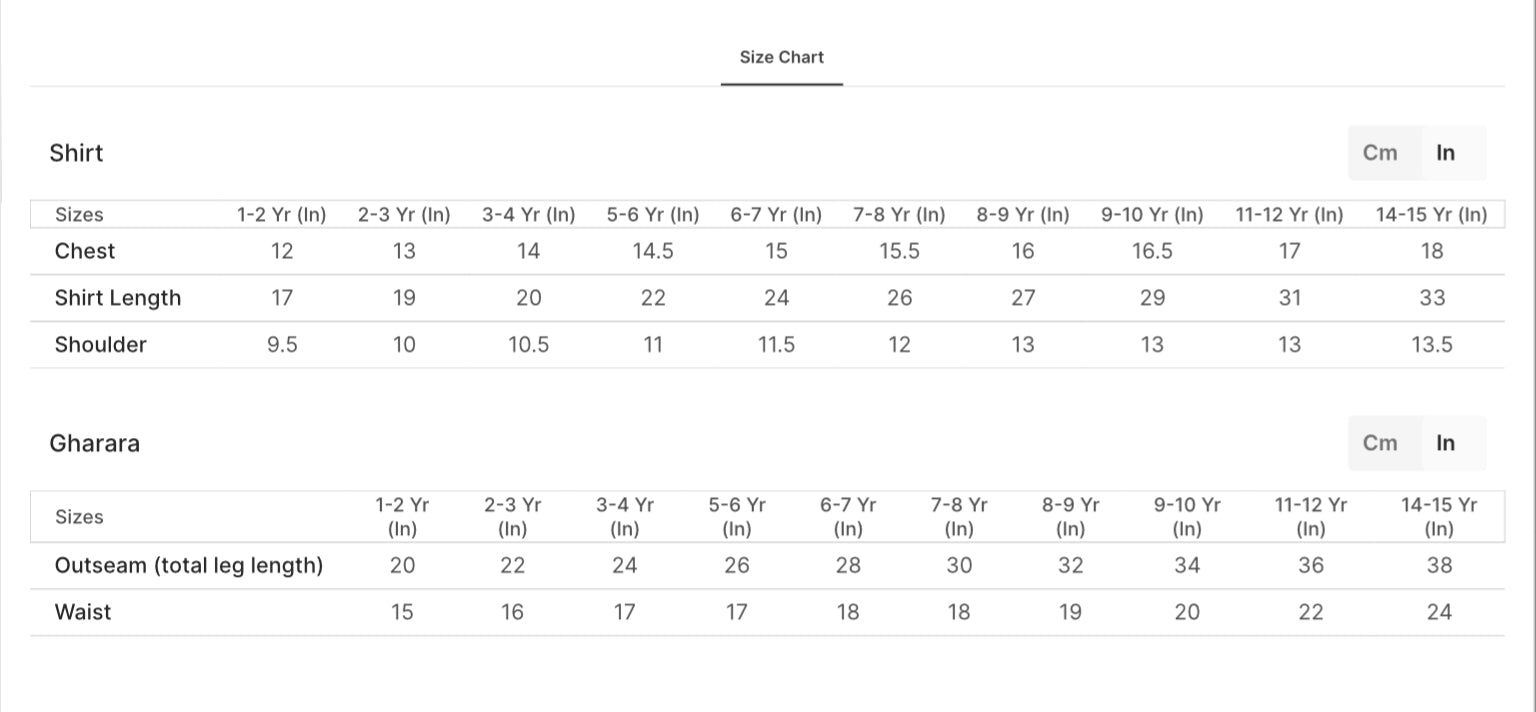Click 11-12 Yr (In) header in Gharara table
1536x712 pixels.
click(1310, 517)
